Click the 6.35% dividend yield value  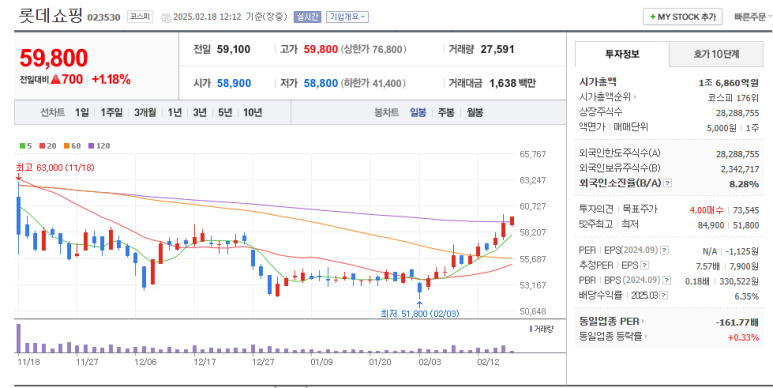point(746,296)
